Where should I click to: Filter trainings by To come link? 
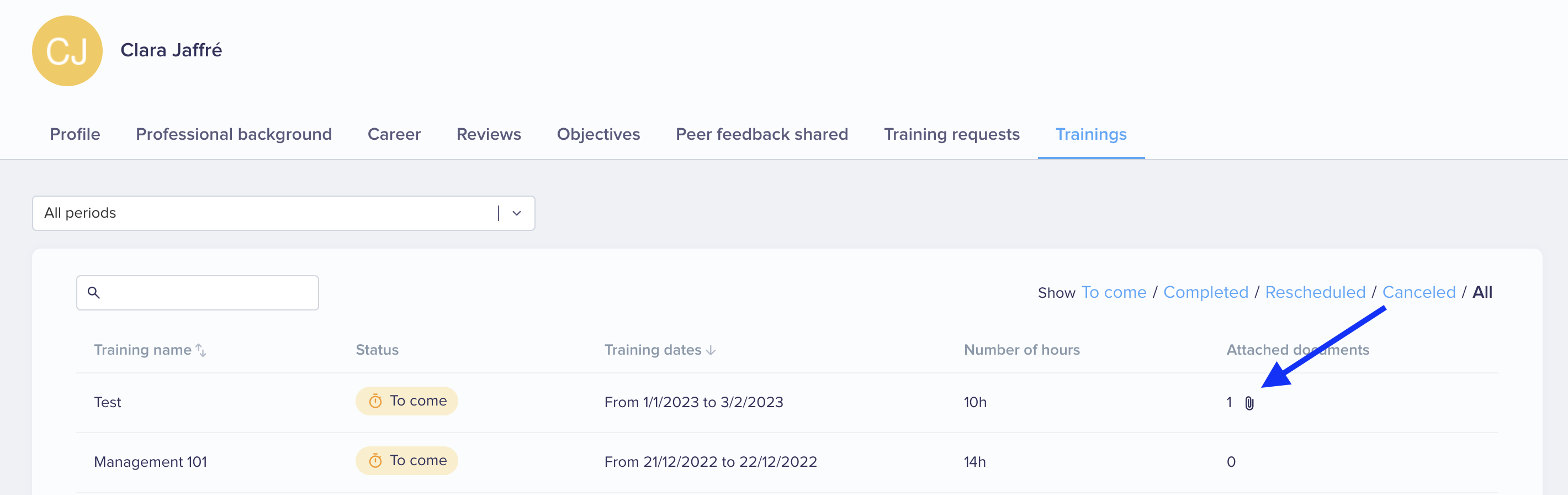coord(1113,292)
